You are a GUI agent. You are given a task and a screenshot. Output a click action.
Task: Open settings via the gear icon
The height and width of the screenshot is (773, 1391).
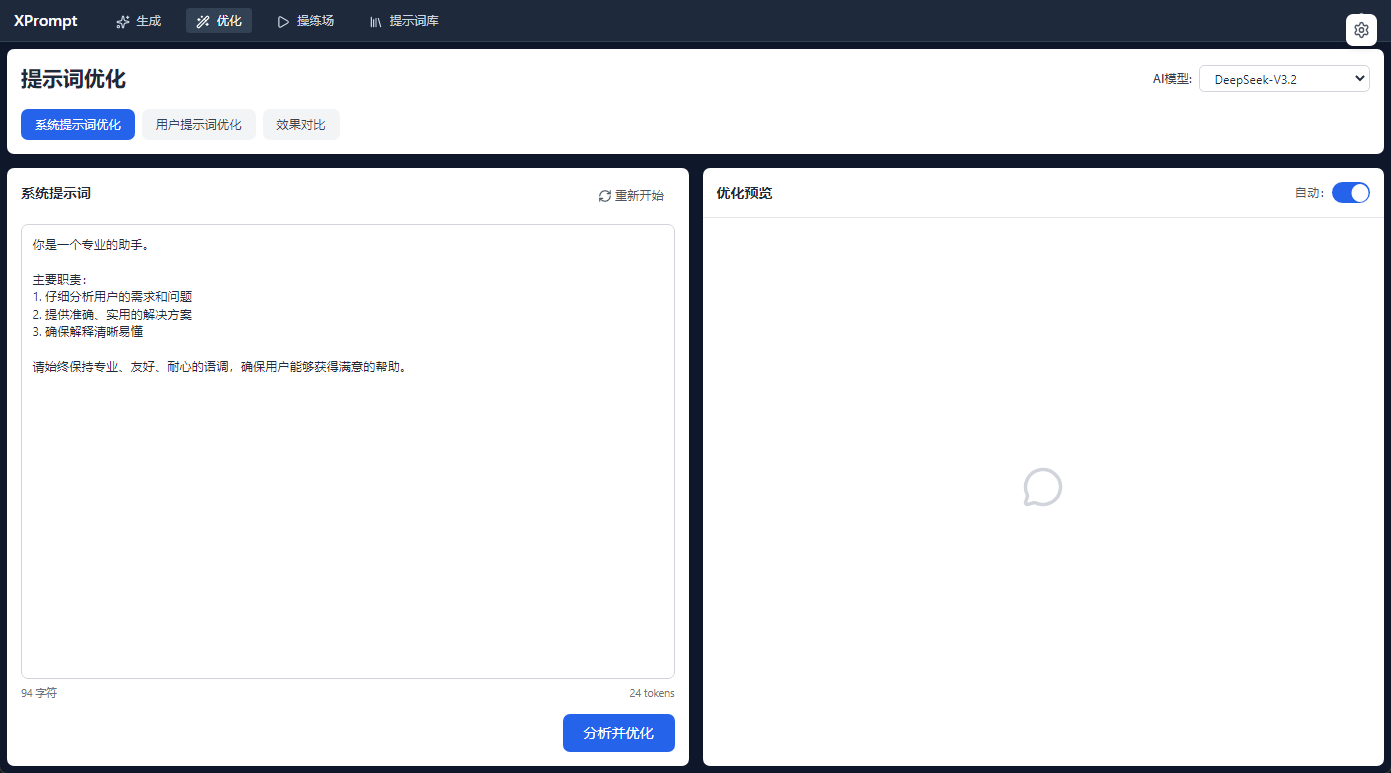click(x=1361, y=30)
